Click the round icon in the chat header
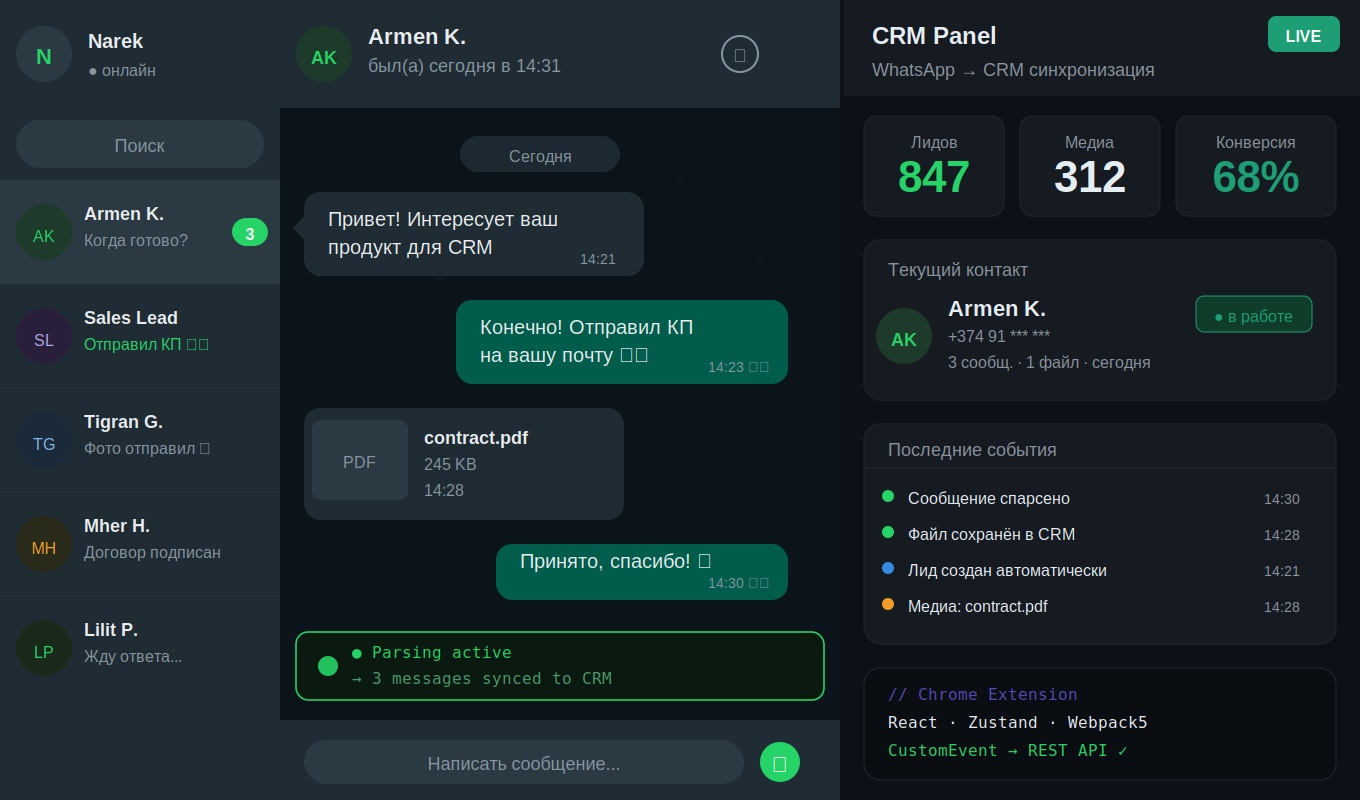Image resolution: width=1360 pixels, height=800 pixels. (x=740, y=54)
